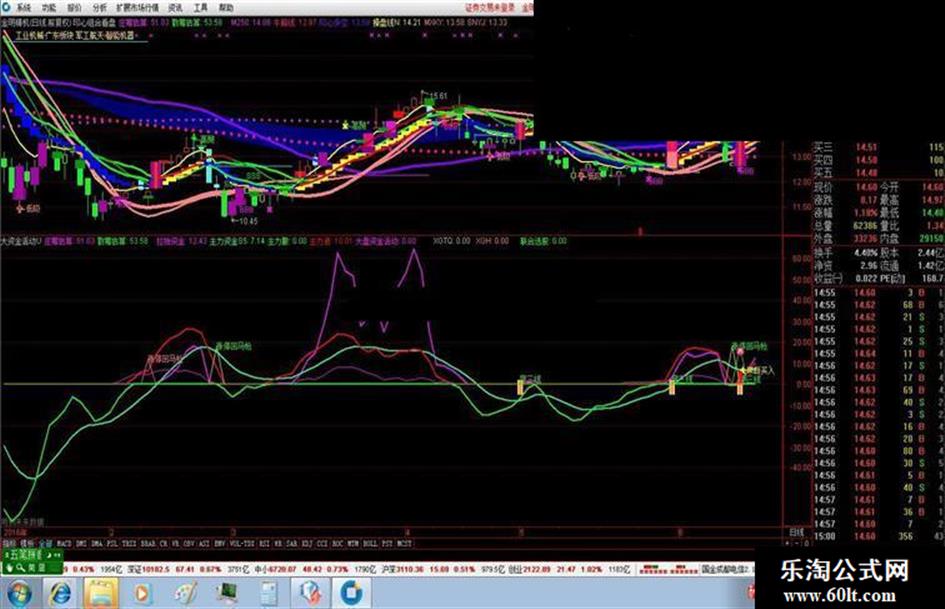Open the 帮助 menu
Screen dimensions: 945x609
(x=226, y=8)
